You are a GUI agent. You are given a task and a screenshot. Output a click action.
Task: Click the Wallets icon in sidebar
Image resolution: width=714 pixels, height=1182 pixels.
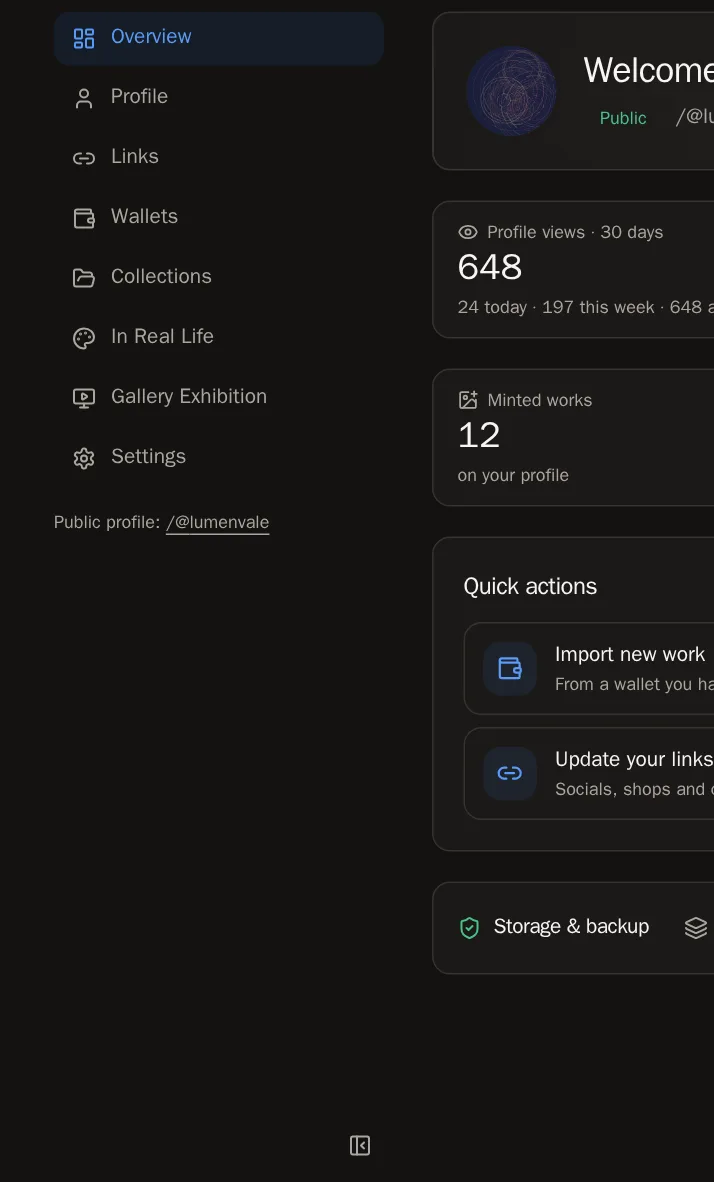(84, 218)
